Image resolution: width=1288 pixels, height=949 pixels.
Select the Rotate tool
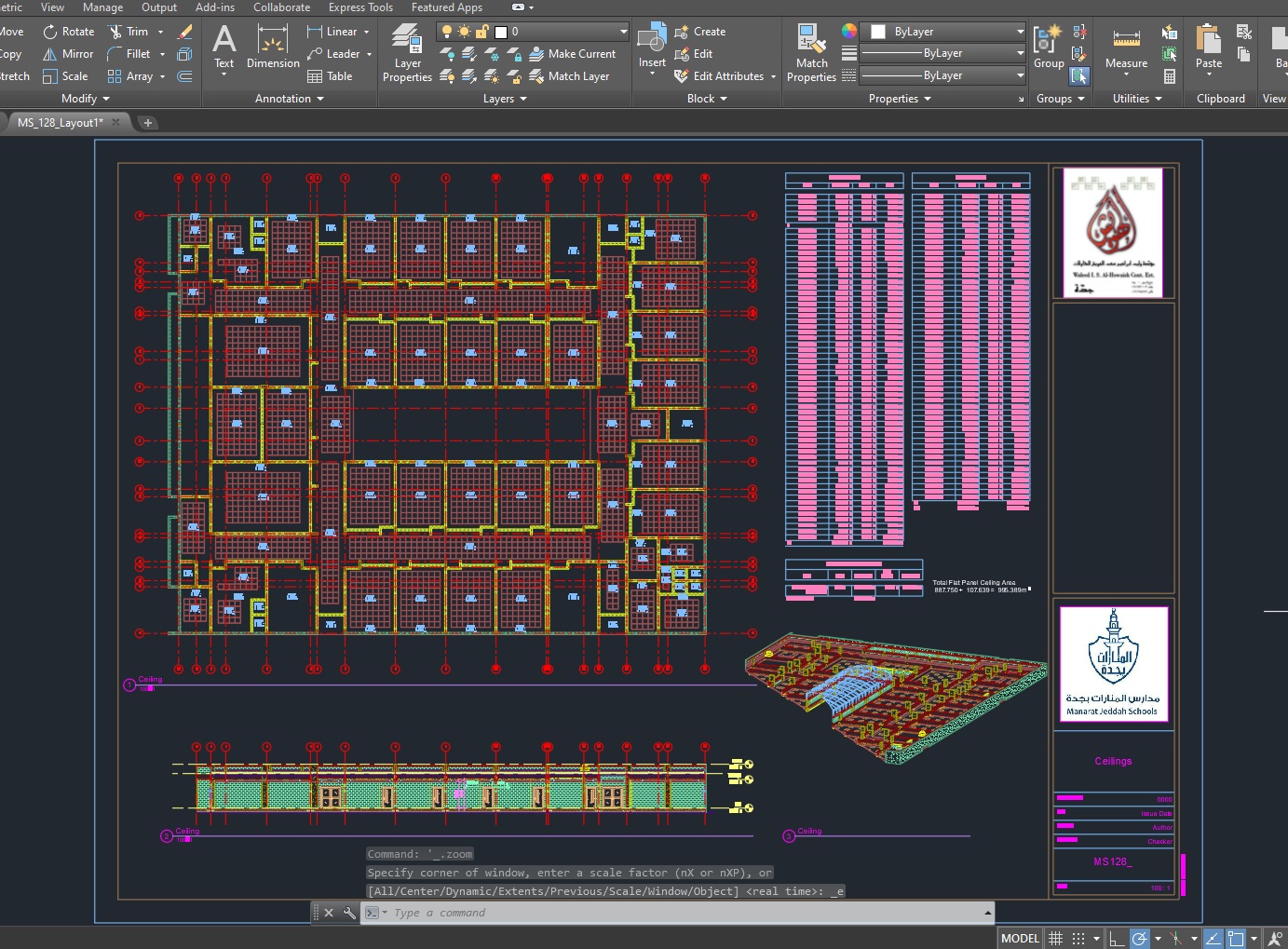pyautogui.click(x=69, y=32)
